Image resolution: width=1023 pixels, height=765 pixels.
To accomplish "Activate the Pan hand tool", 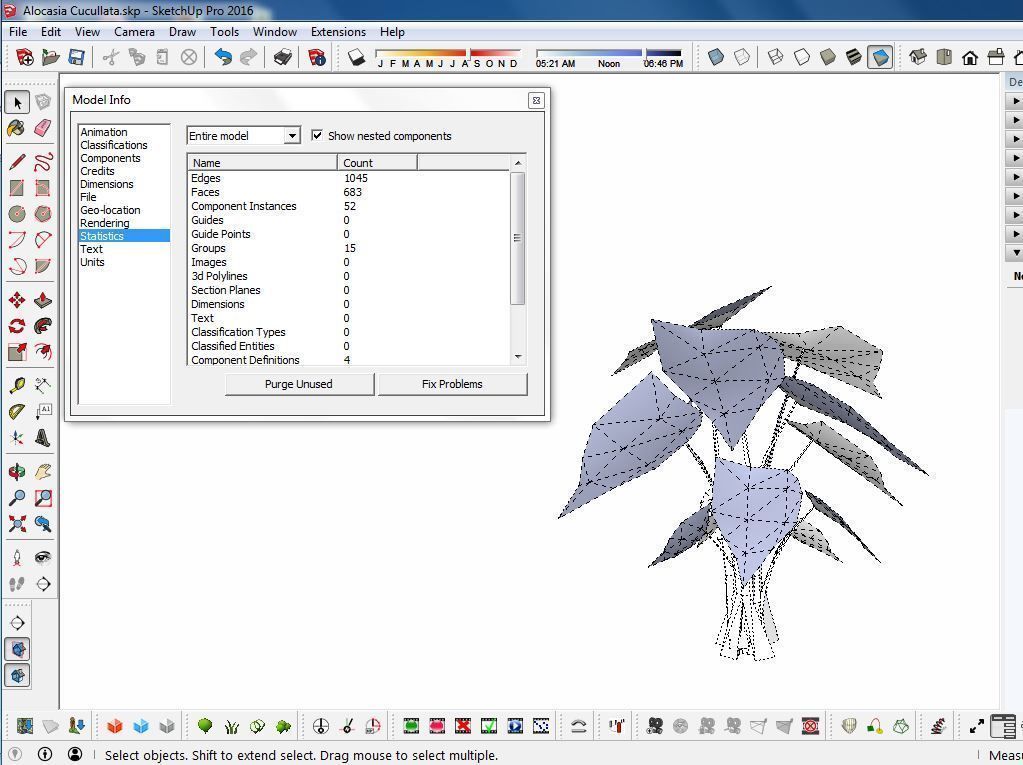I will pyautogui.click(x=43, y=472).
